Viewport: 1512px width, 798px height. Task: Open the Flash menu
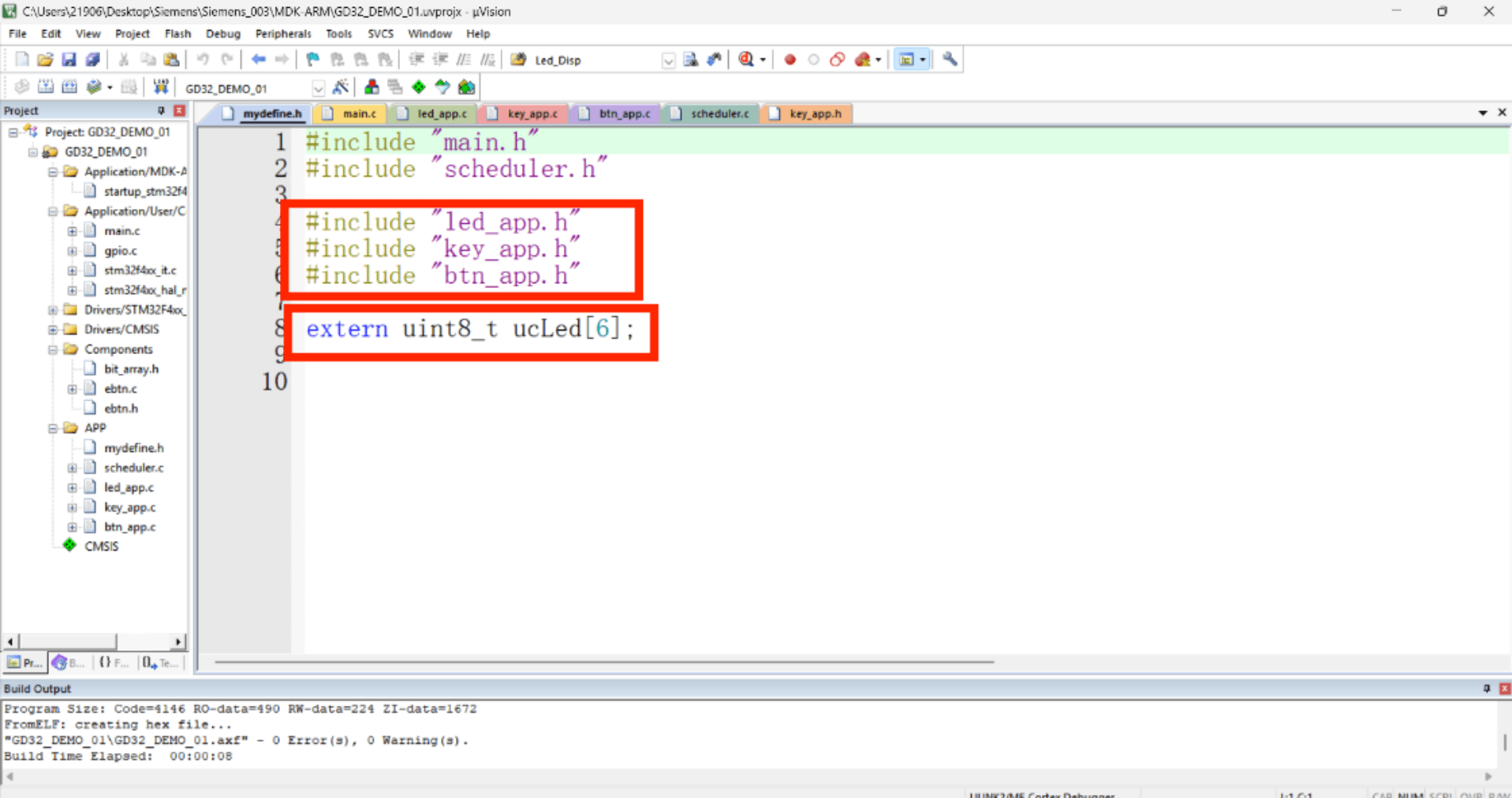[177, 34]
